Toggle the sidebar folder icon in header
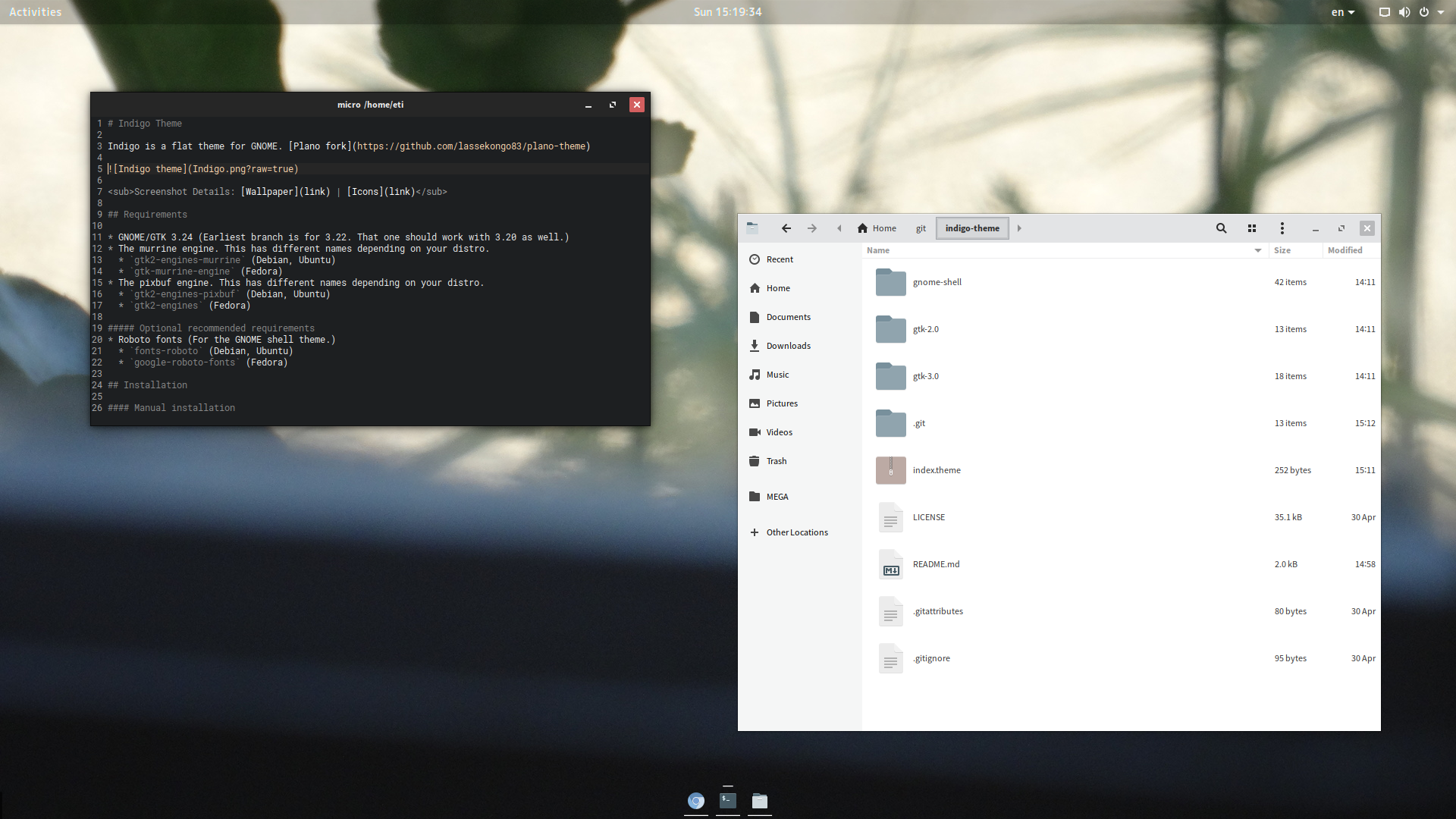1456x819 pixels. click(x=752, y=227)
